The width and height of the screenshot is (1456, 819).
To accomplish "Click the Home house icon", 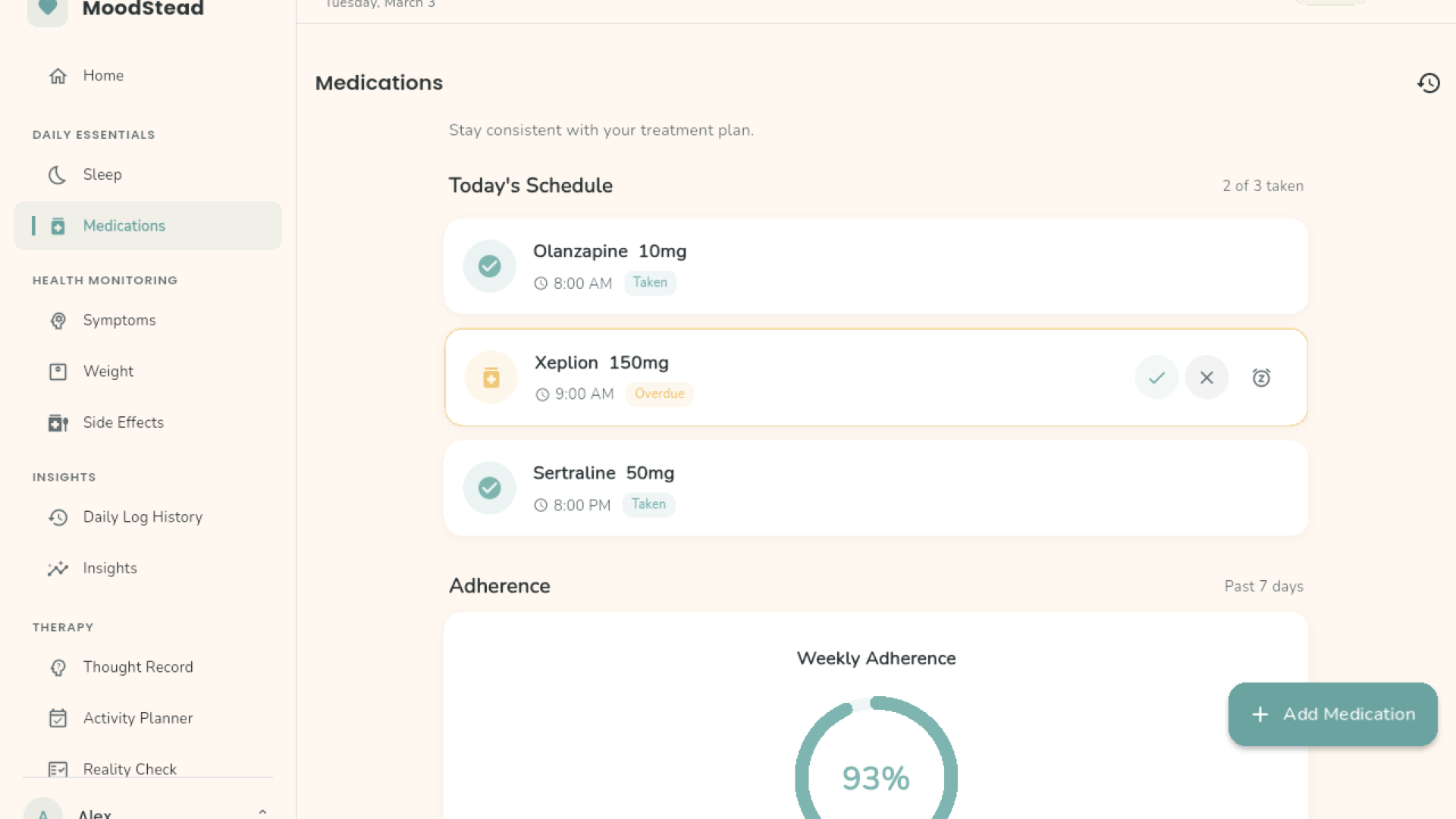I will 58,76.
